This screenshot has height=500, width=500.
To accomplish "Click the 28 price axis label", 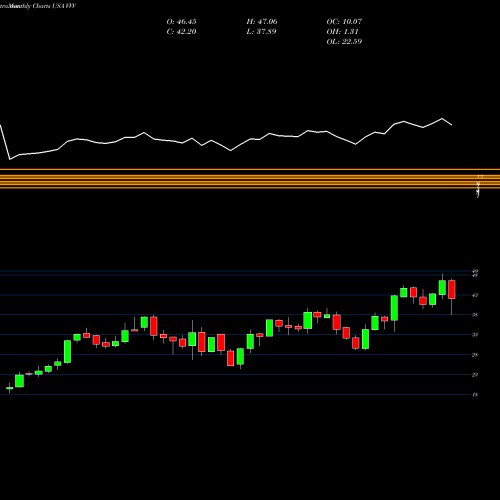I will [475, 355].
